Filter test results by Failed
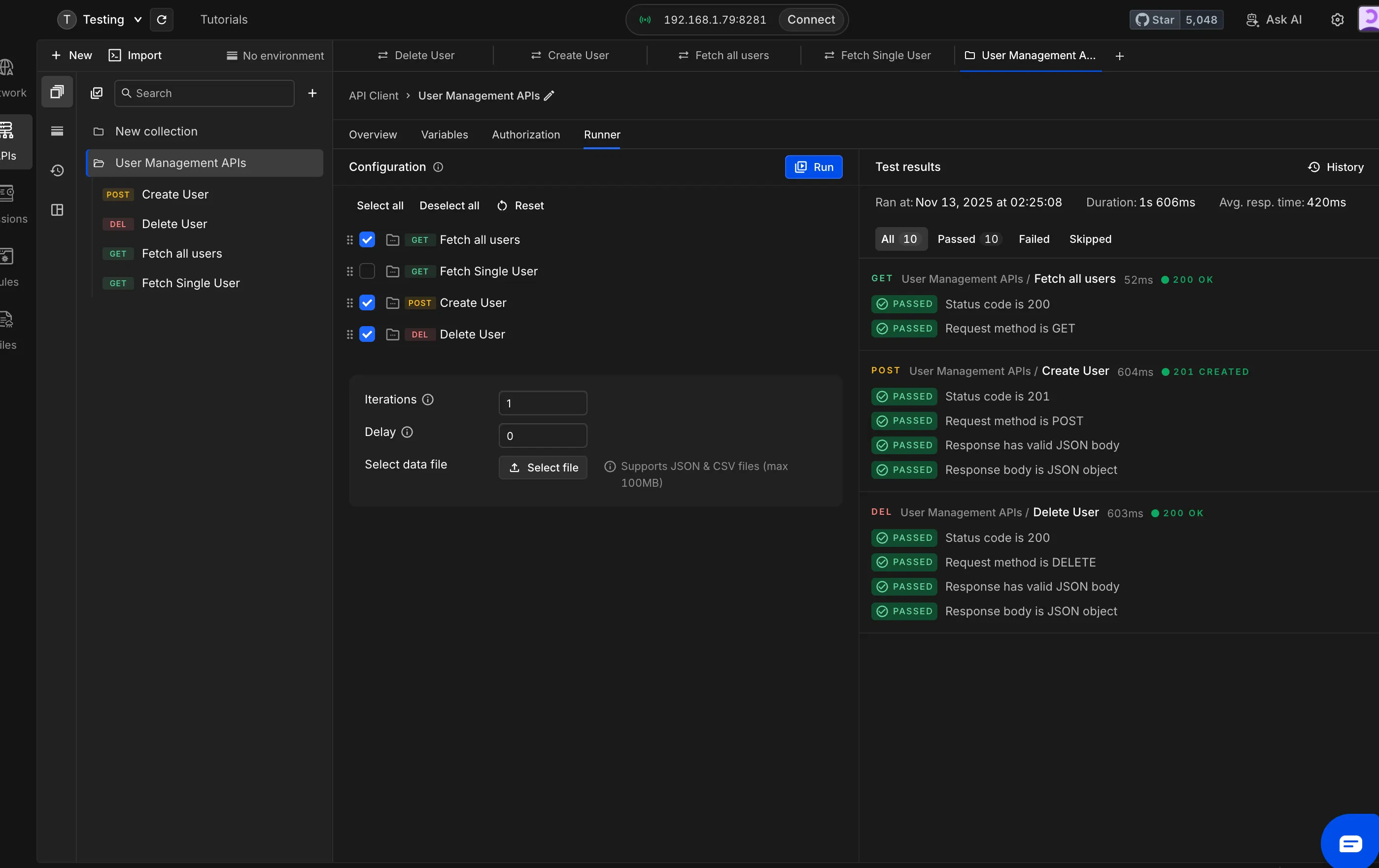This screenshot has height=868, width=1379. point(1034,239)
